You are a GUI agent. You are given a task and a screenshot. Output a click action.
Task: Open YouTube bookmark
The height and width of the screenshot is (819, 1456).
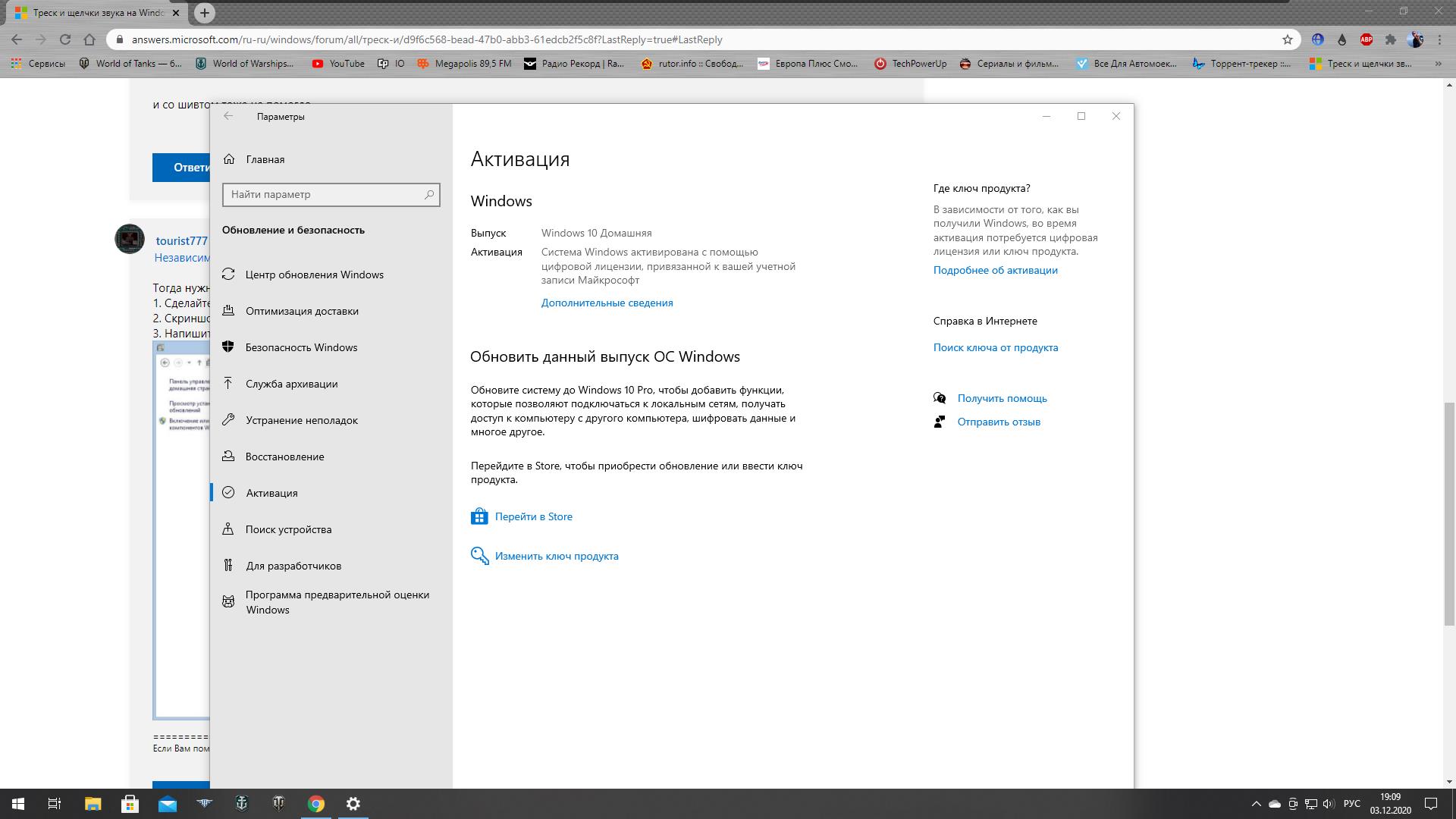coord(338,64)
